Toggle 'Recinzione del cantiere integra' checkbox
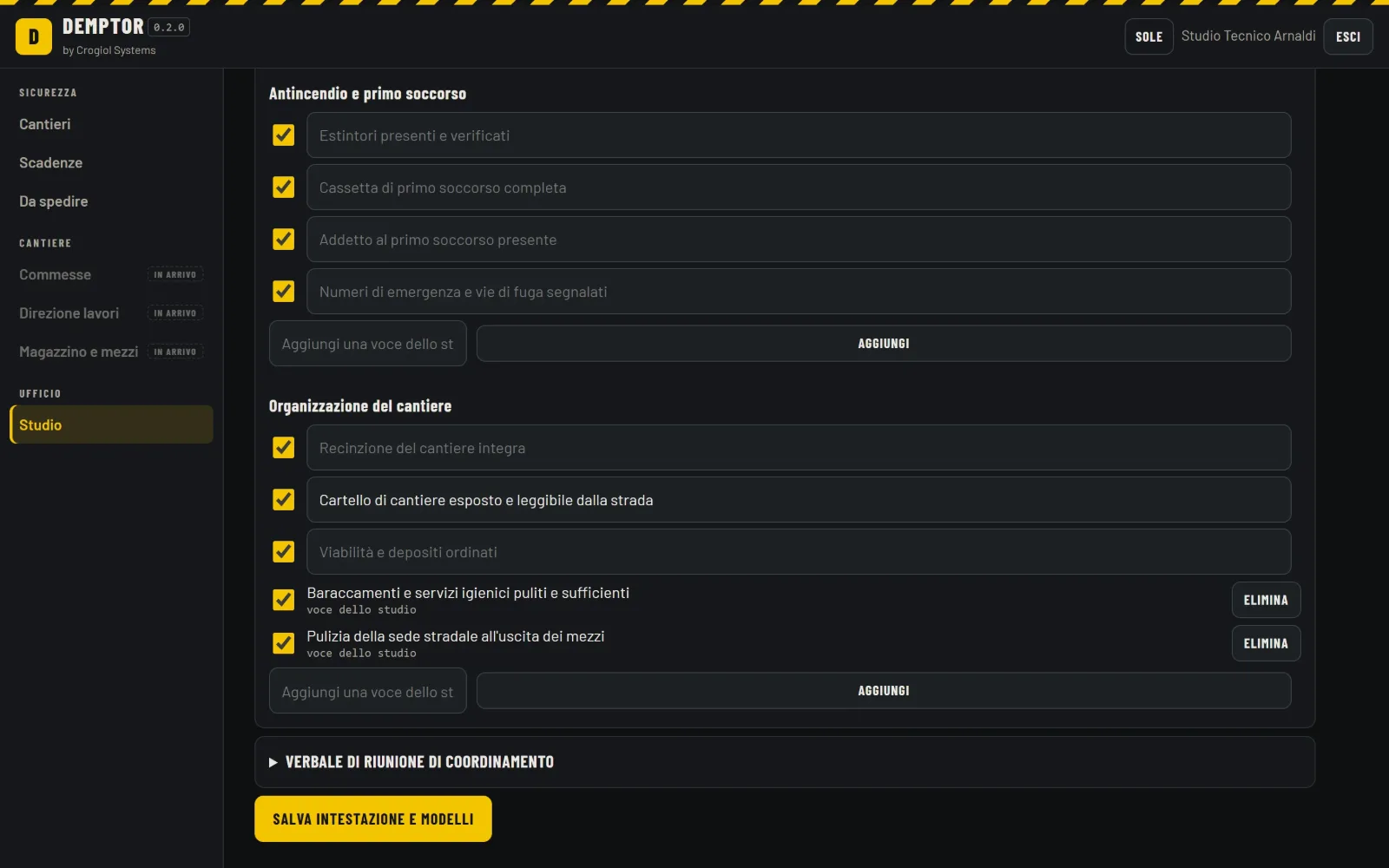This screenshot has height=868, width=1389. [283, 448]
